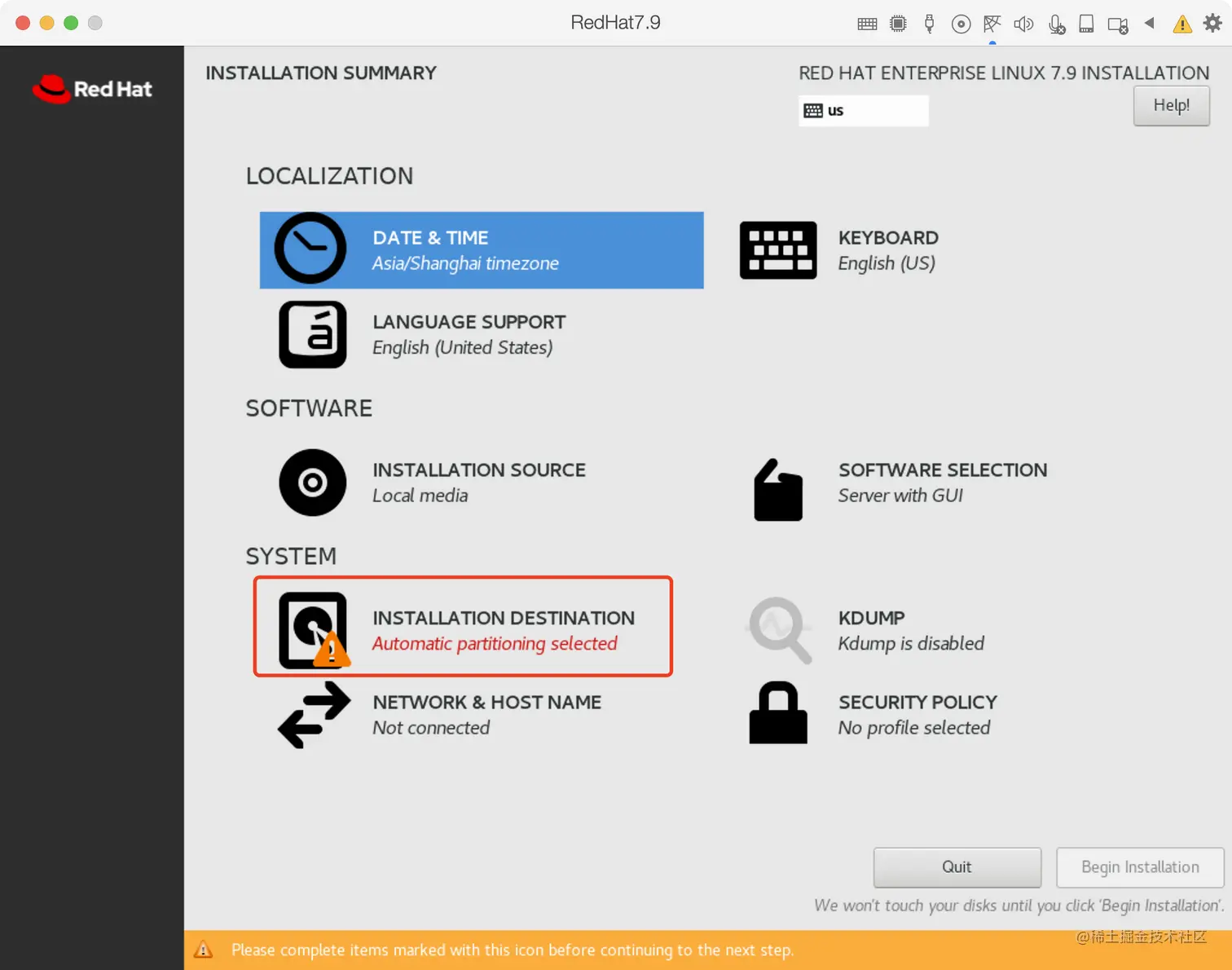Click the yellow warning icon in title bar
1232x970 pixels.
pyautogui.click(x=1181, y=24)
